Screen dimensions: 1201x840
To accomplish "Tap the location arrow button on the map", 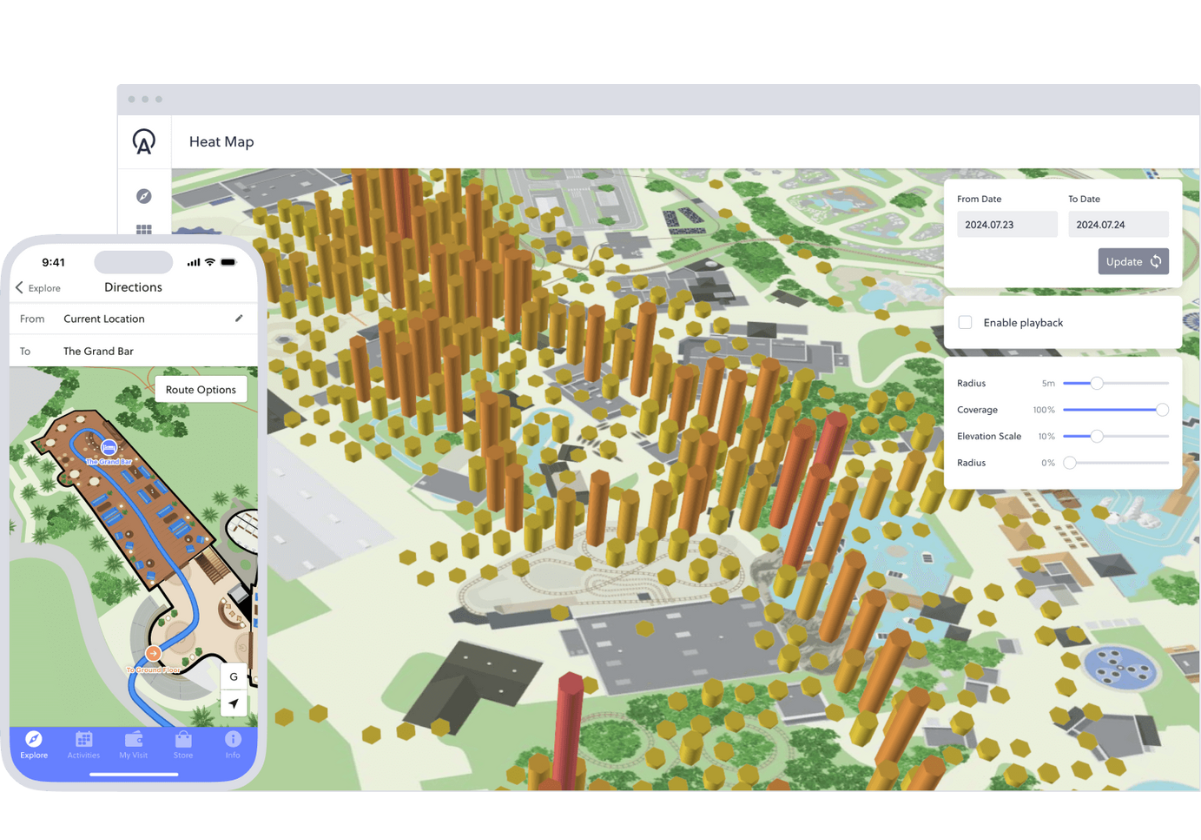I will tap(234, 704).
